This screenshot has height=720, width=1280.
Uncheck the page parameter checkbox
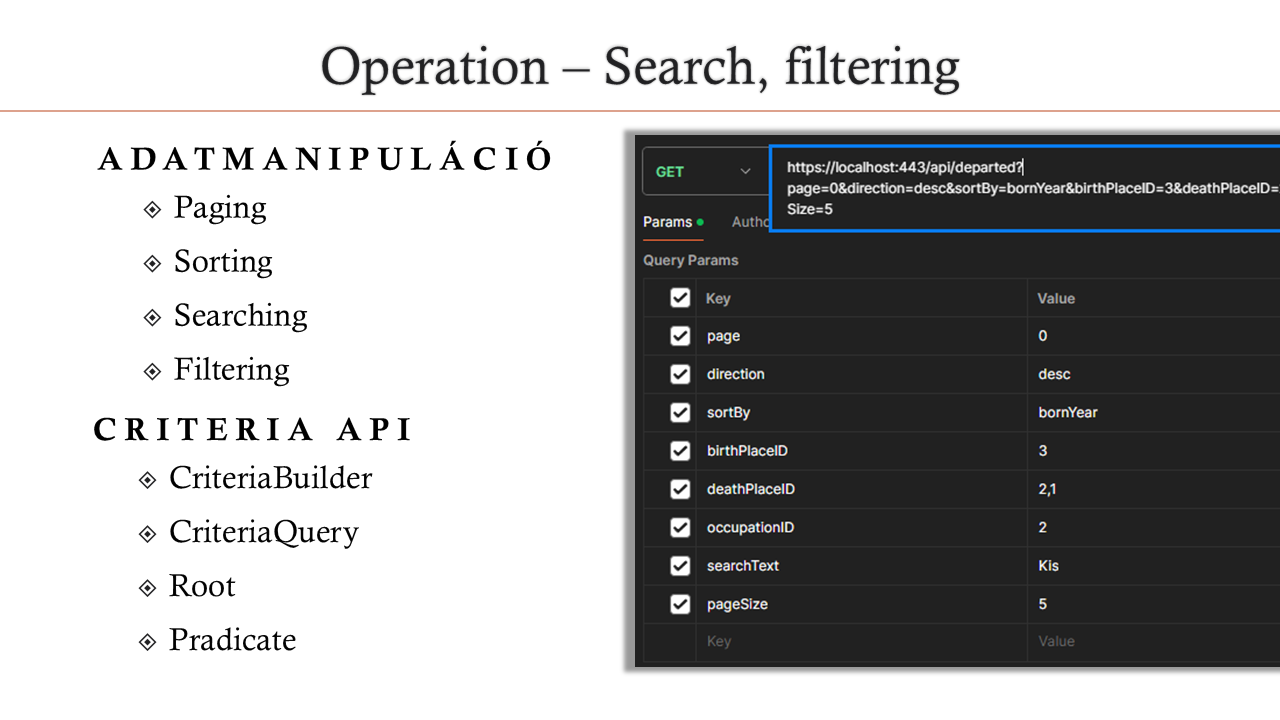(x=680, y=336)
